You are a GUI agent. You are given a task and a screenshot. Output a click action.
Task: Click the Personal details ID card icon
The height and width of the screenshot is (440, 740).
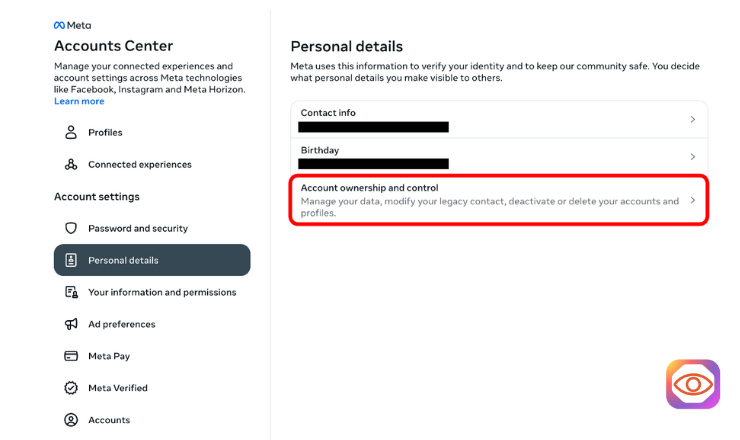point(71,260)
